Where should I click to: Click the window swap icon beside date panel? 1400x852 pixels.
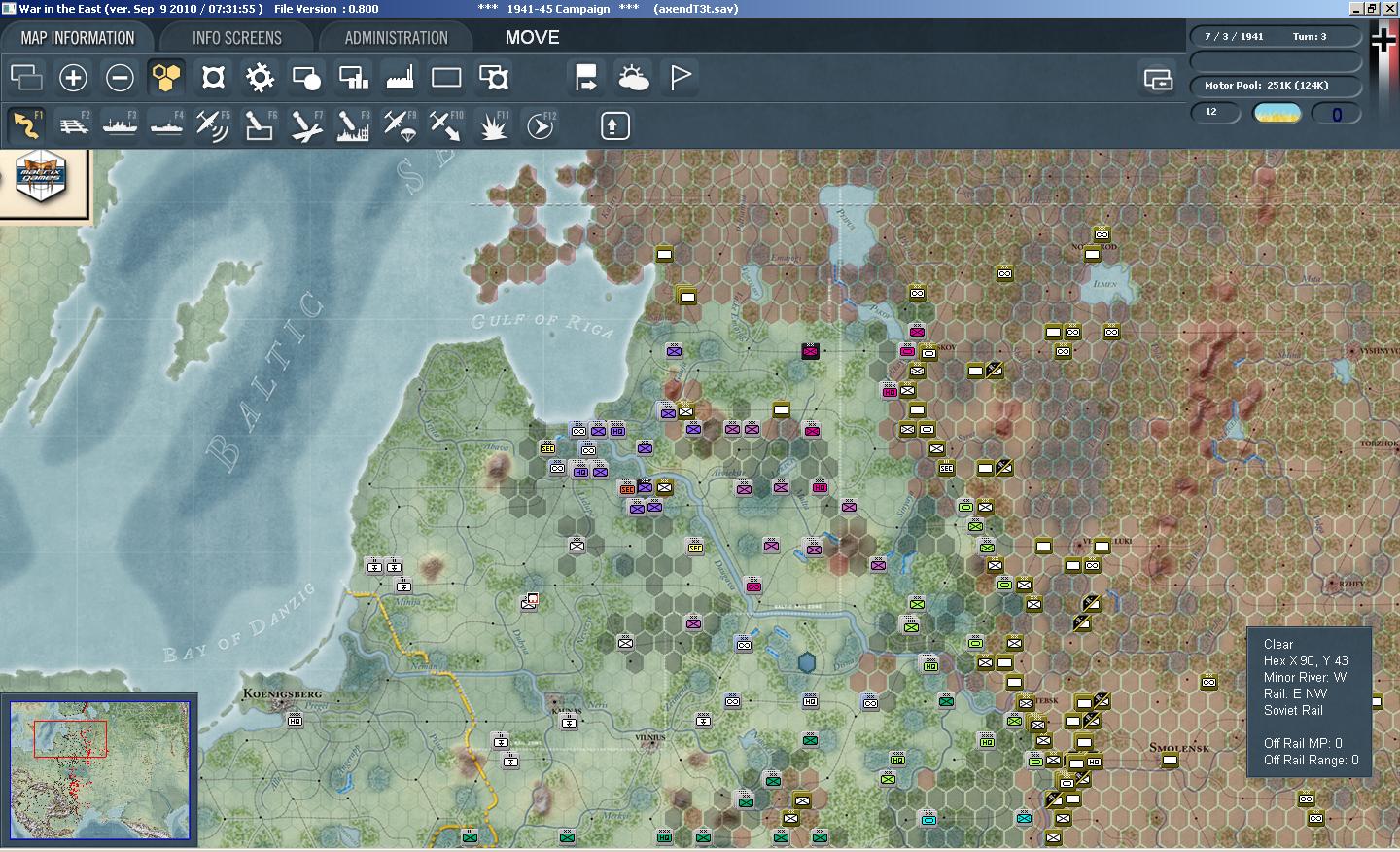pos(1158,79)
